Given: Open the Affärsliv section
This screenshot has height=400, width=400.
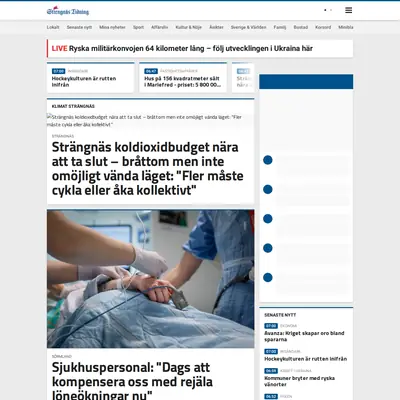Looking at the screenshot, I should (160, 27).
